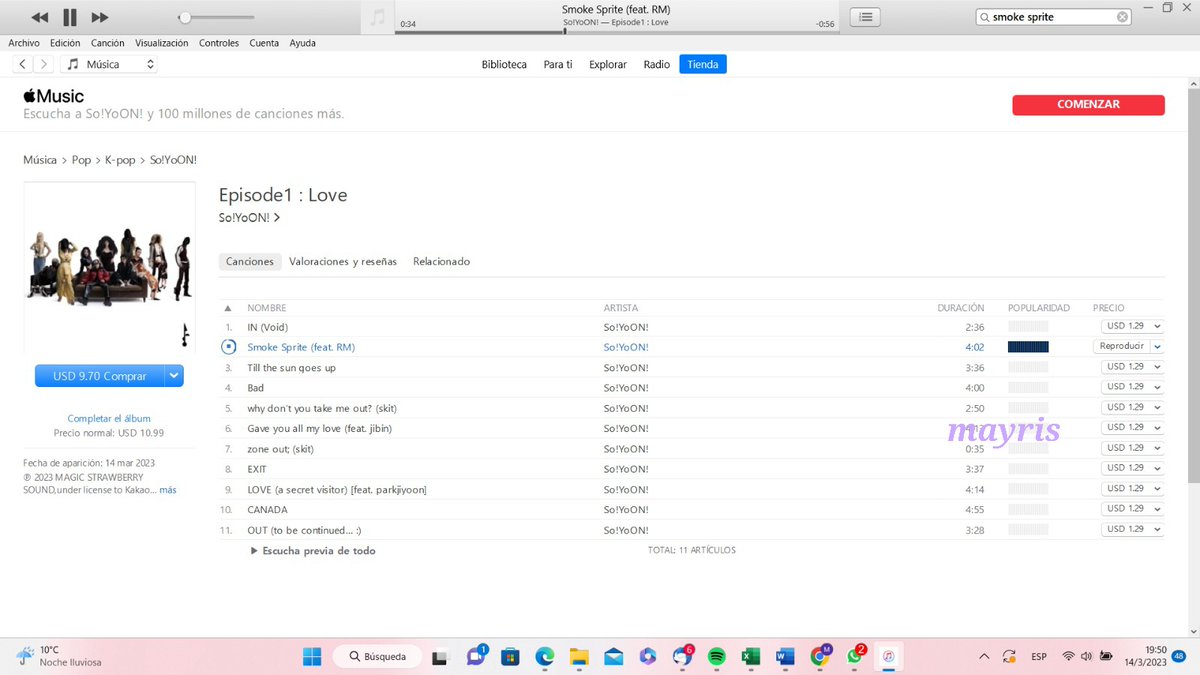Click the Episode1 : Love album cover
Viewport: 1200px width, 675px height.
[110, 268]
